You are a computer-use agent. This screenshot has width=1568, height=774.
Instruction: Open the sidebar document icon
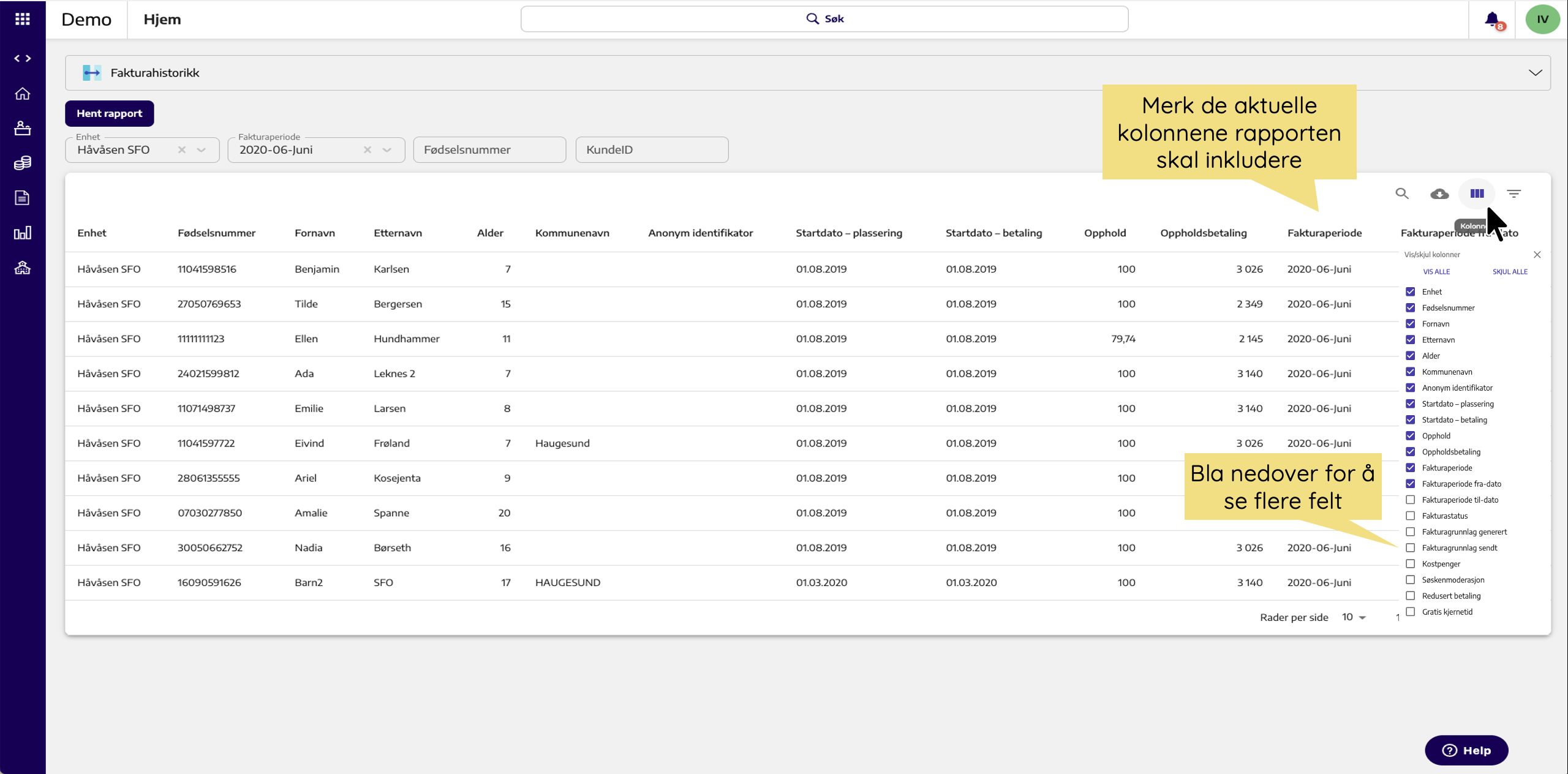pos(23,198)
